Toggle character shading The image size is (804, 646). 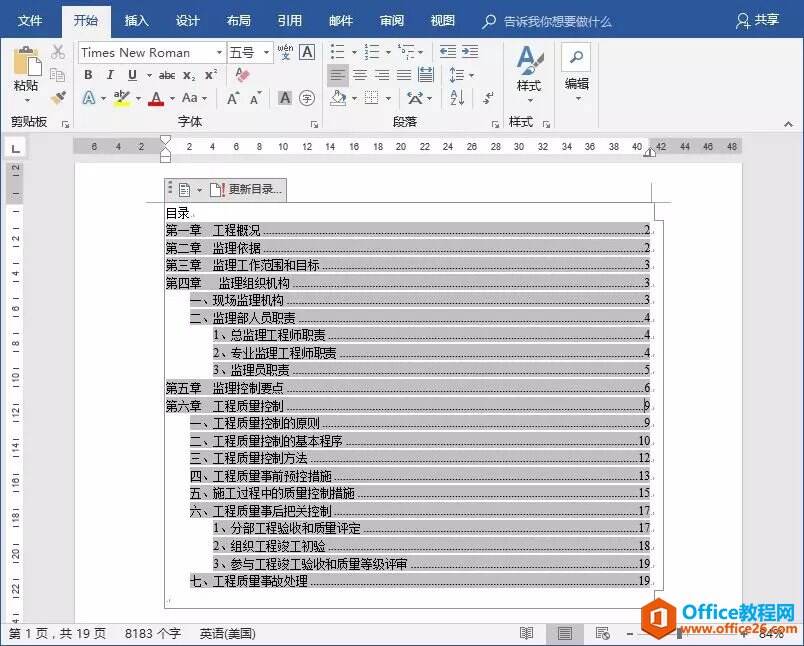(x=285, y=97)
